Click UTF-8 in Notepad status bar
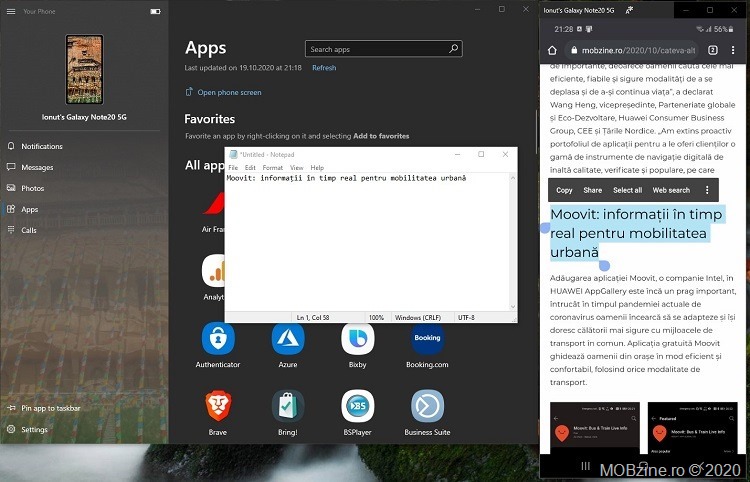750x482 pixels. pyautogui.click(x=466, y=318)
